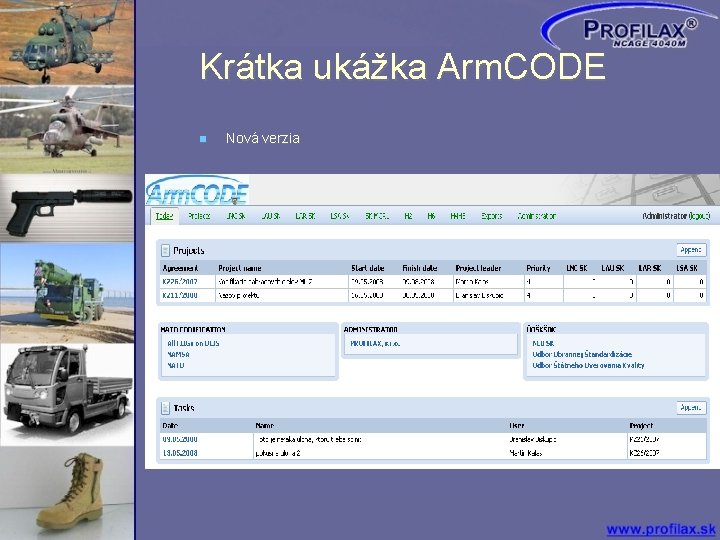Click the Date column header in Tasks
Image resolution: width=720 pixels, height=540 pixels.
[x=170, y=426]
